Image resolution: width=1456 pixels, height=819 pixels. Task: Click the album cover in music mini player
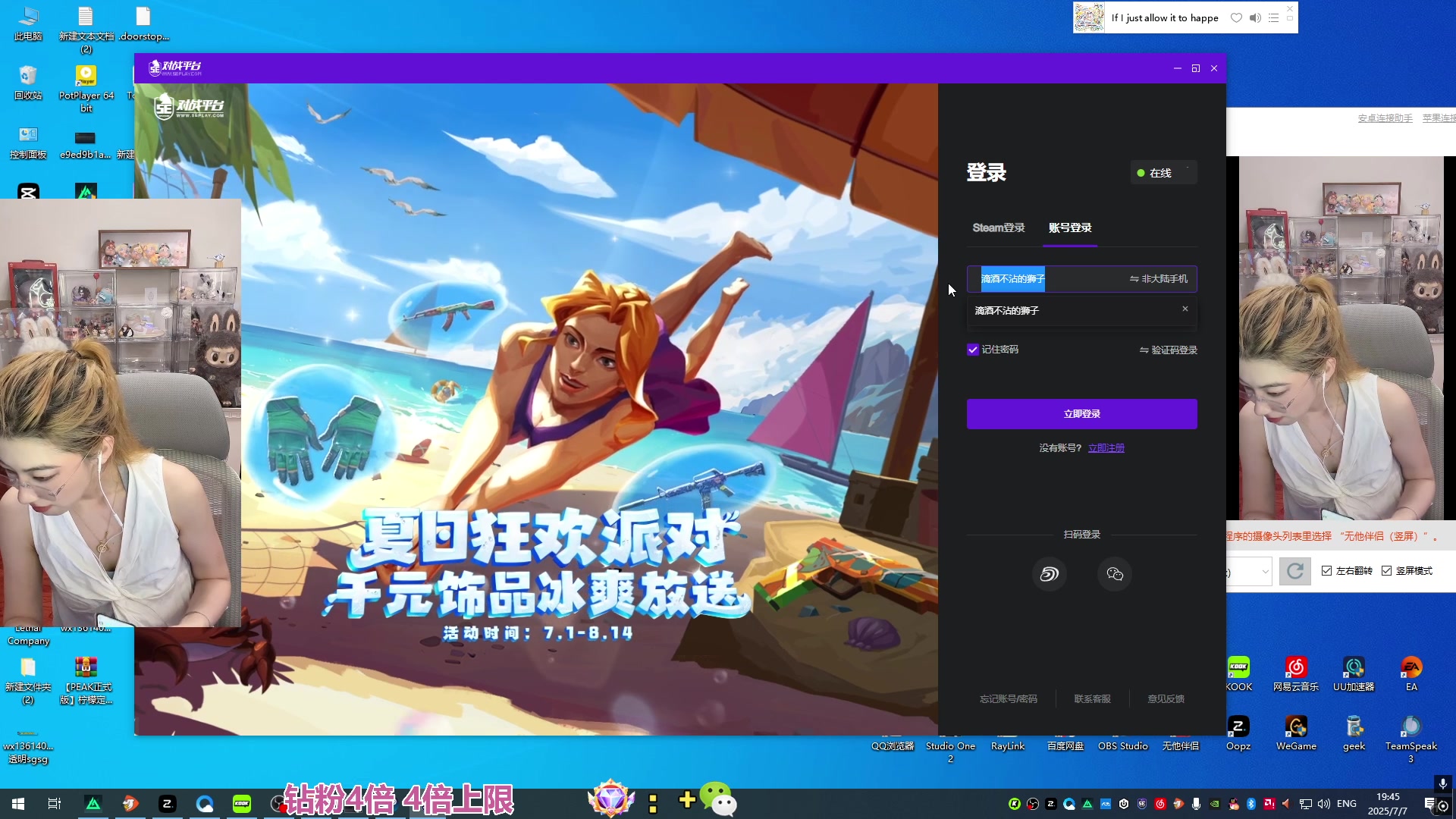click(x=1090, y=17)
